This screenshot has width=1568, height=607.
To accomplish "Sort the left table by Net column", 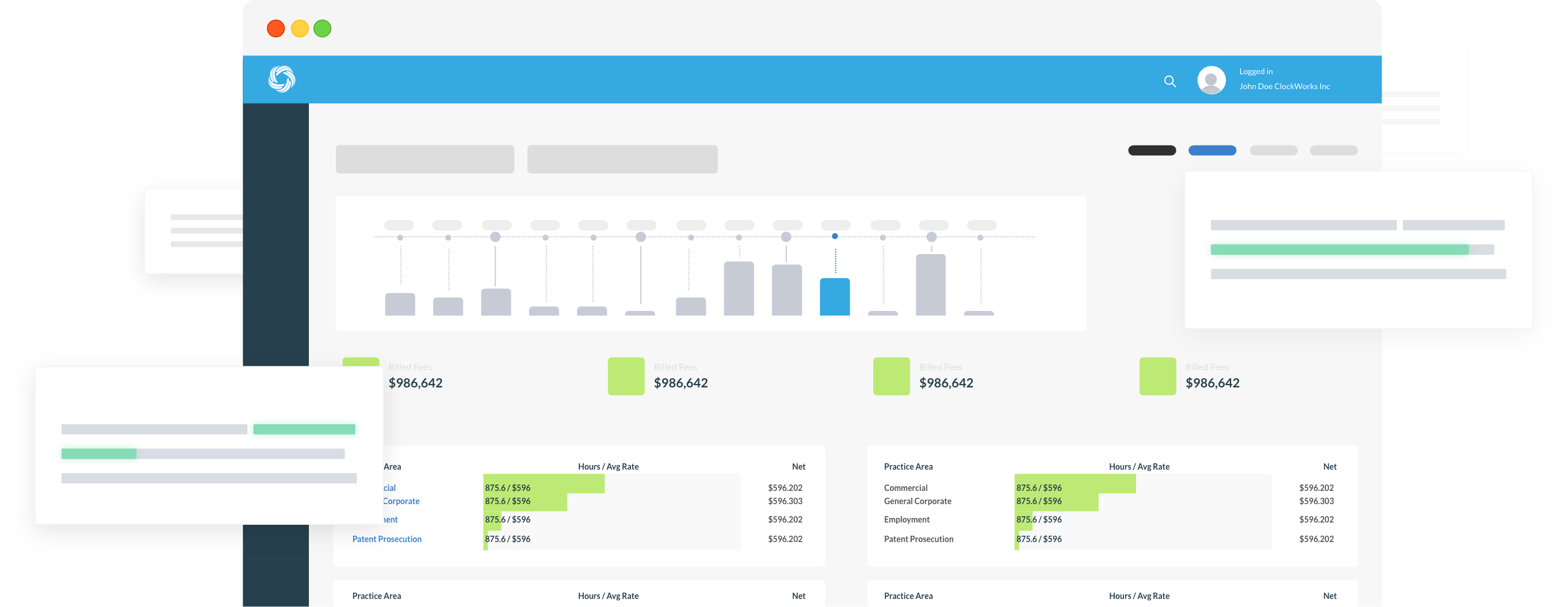I will coord(798,466).
